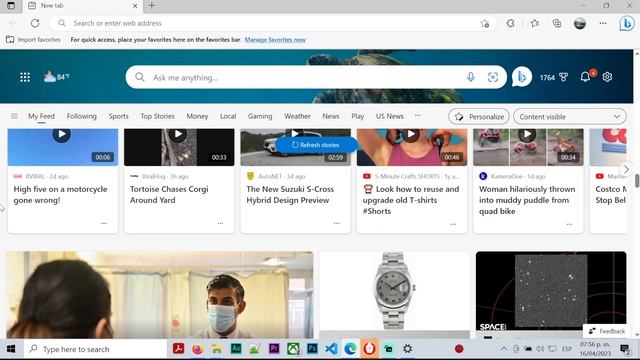
Task: Switch to the Following tab
Action: (82, 116)
